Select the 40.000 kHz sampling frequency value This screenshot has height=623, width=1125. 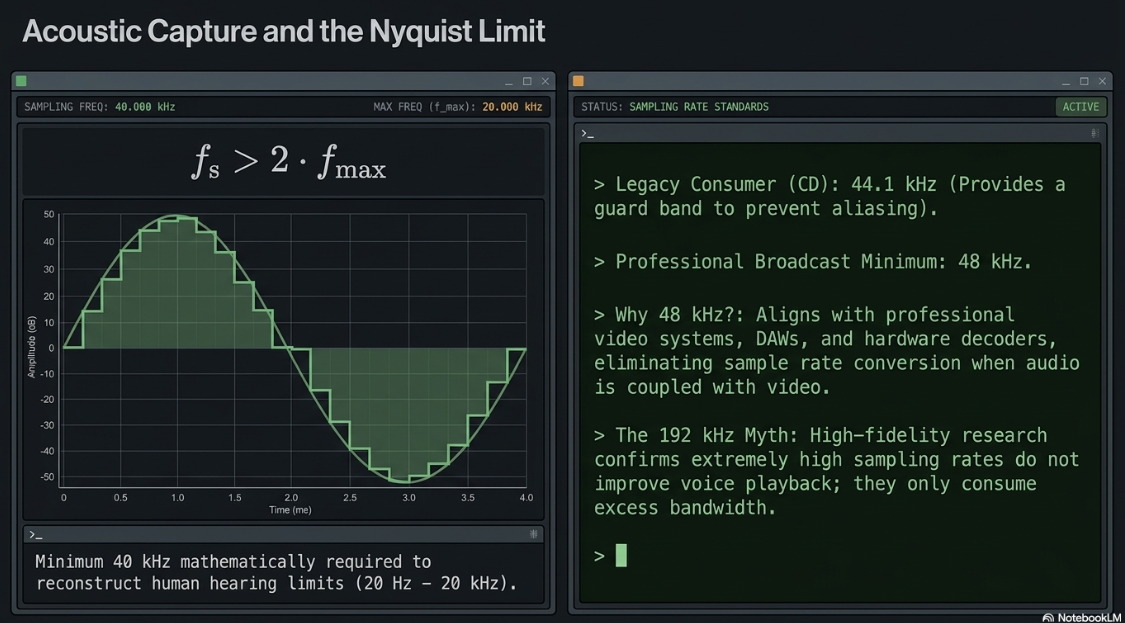145,107
